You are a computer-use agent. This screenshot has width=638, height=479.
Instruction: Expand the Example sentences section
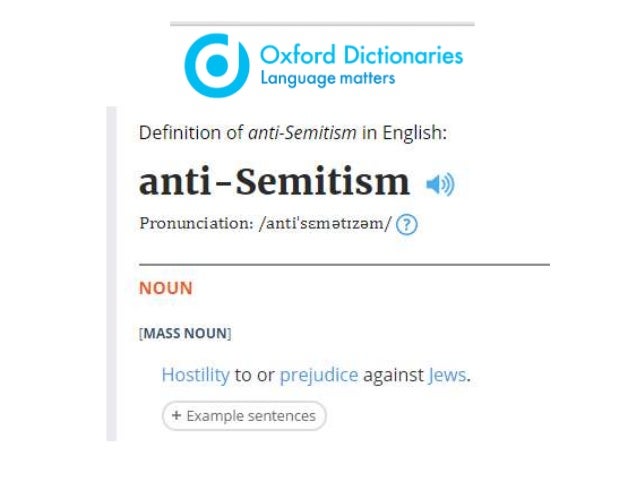(x=244, y=416)
